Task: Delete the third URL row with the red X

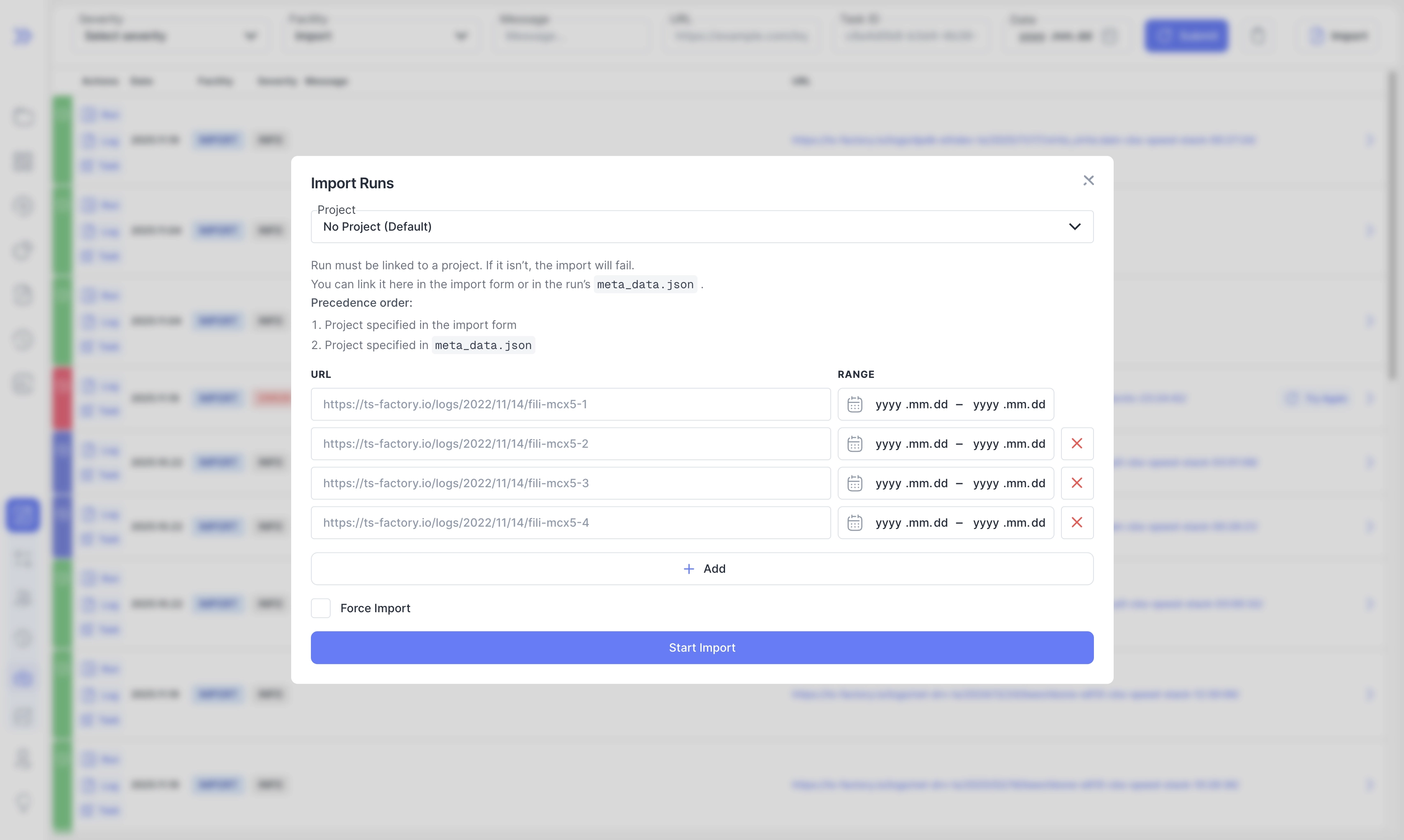Action: [1076, 484]
